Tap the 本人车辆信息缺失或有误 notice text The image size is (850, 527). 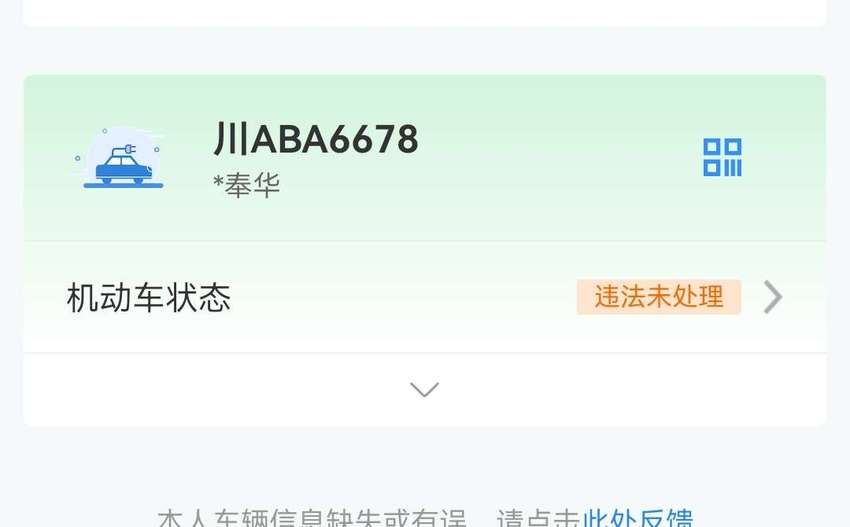click(x=312, y=518)
